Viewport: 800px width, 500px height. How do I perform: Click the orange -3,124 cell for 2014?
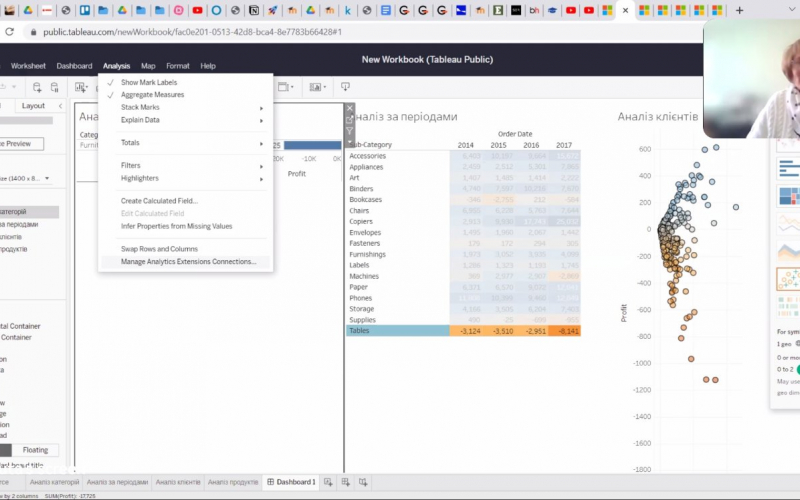(466, 331)
